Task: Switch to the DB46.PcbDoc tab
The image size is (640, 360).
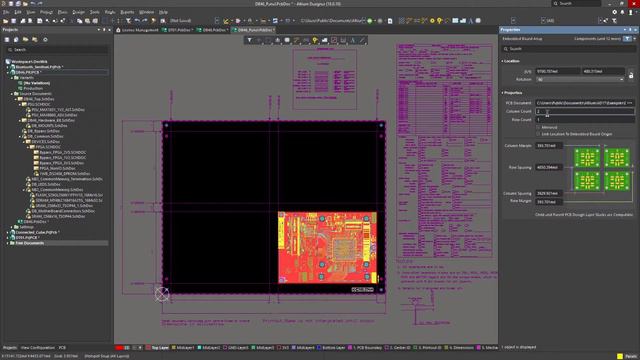Action: pyautogui.click(x=212, y=30)
